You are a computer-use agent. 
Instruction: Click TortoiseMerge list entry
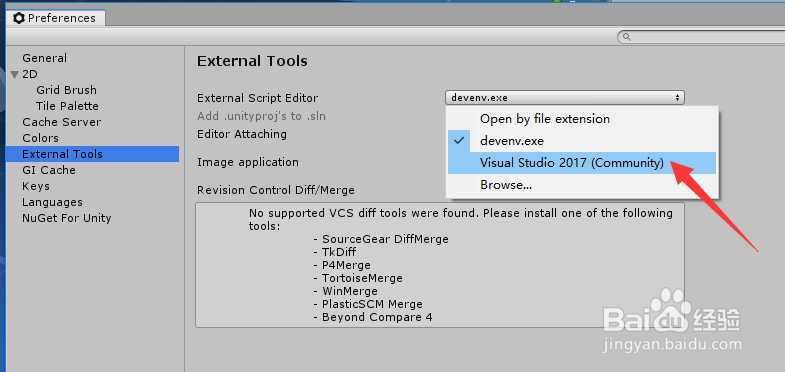click(x=362, y=278)
